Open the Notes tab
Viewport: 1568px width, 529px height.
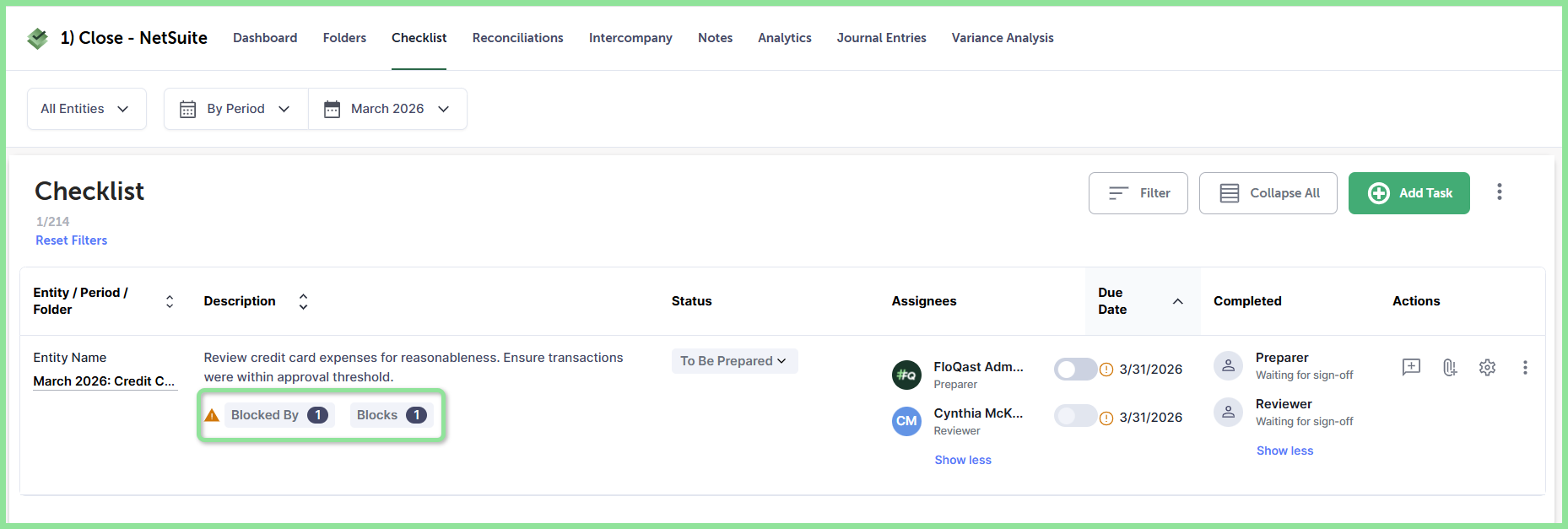click(x=715, y=38)
